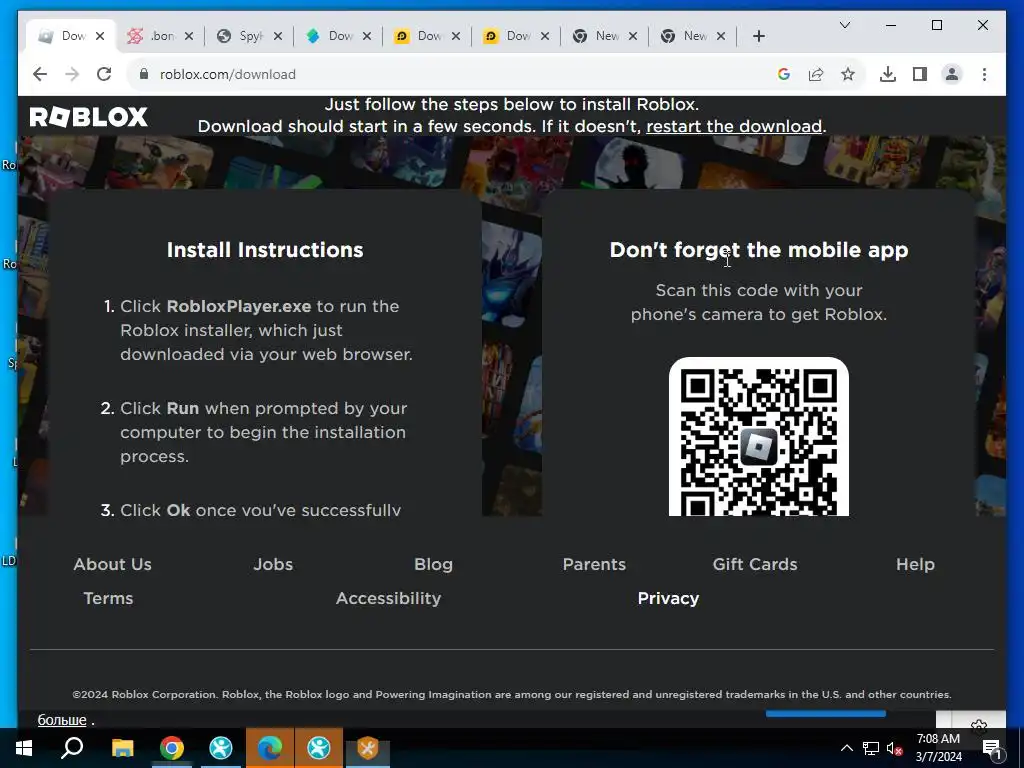Screen dimensions: 1024x768
Task: Click the lock icon in address bar
Action: [x=144, y=74]
